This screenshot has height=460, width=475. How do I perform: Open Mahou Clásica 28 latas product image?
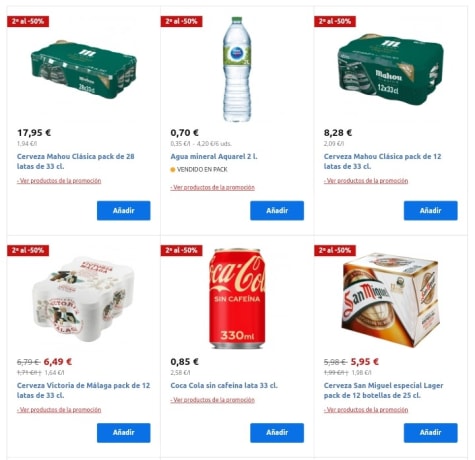coord(84,70)
